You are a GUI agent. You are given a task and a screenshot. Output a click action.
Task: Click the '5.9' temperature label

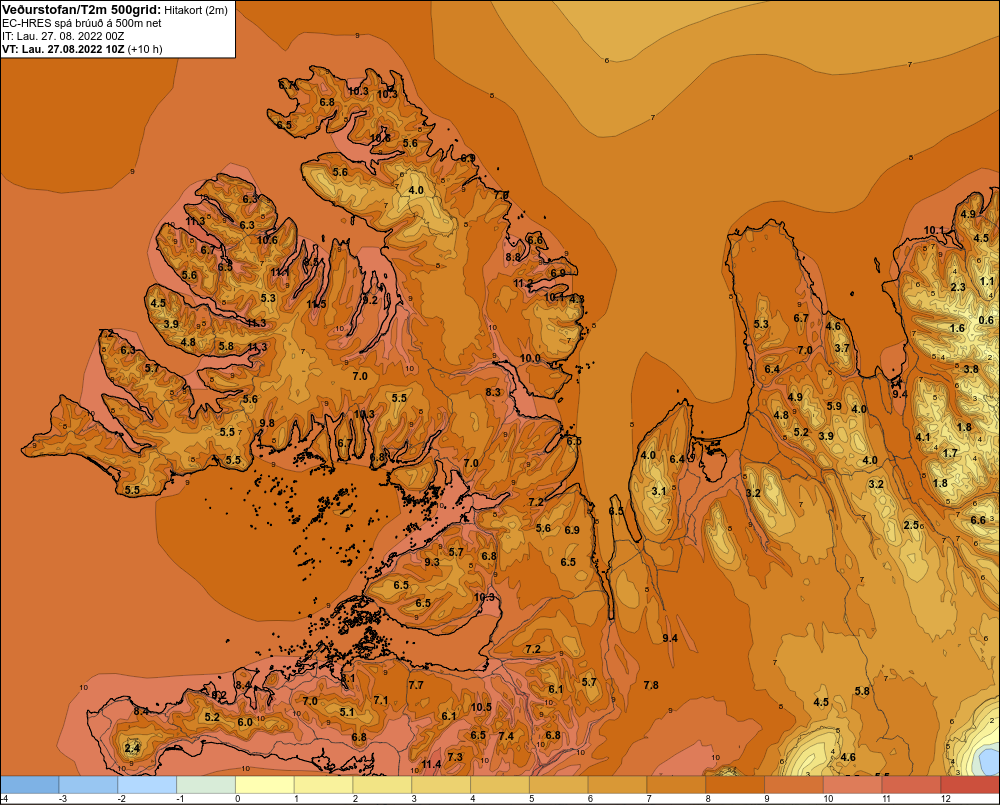[834, 406]
